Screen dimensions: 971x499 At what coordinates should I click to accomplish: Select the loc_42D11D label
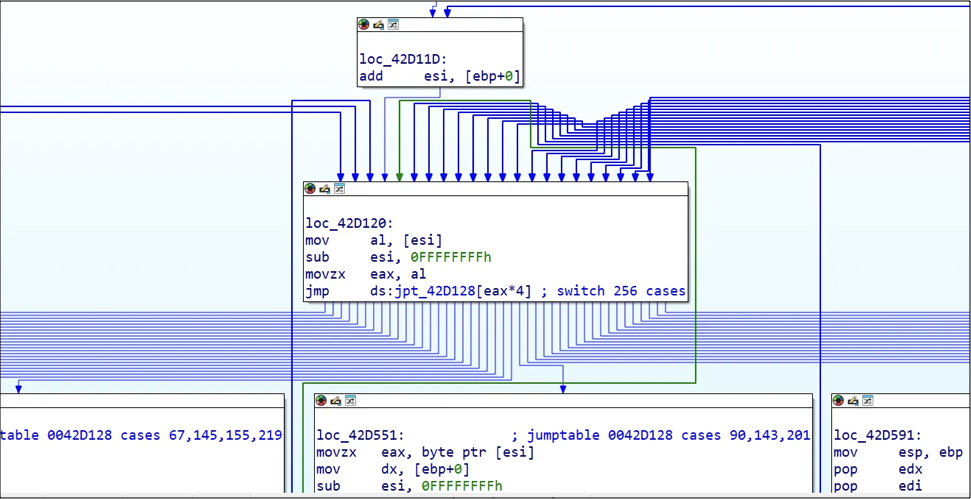tap(403, 60)
